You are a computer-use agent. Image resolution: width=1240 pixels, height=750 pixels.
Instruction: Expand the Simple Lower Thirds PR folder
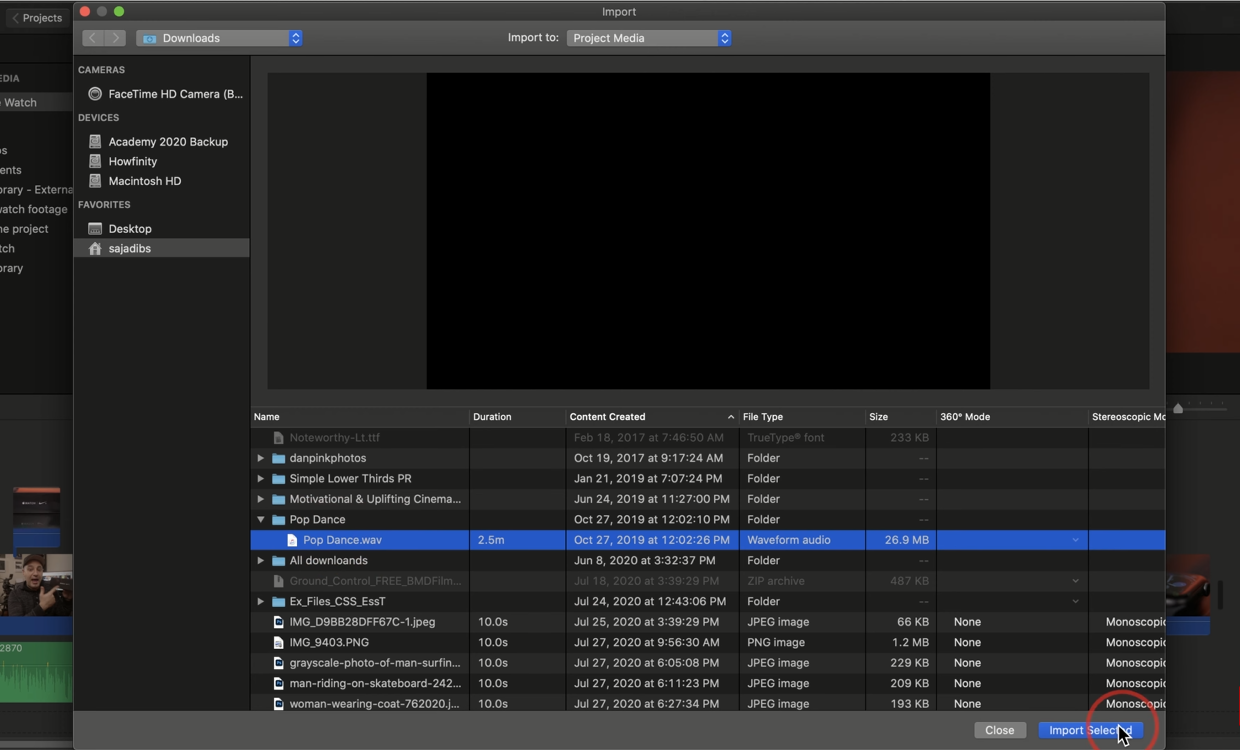pos(261,479)
